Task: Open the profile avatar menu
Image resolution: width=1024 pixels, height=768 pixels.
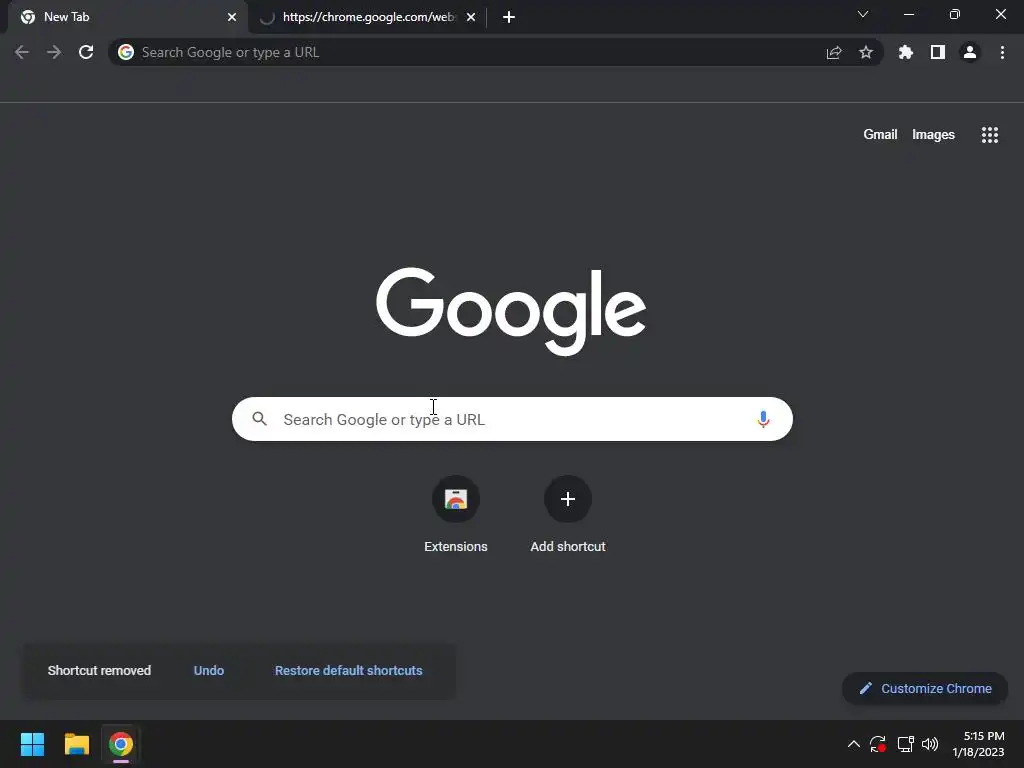Action: pos(970,52)
